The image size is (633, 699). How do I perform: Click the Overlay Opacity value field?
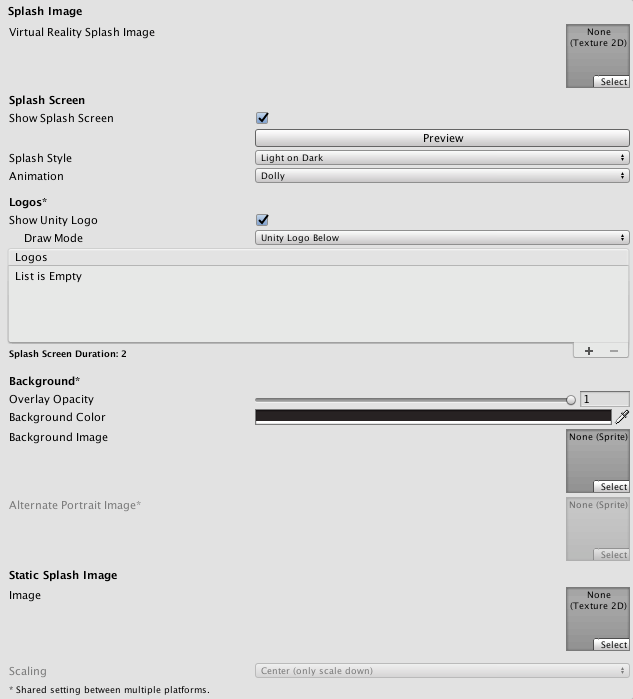tap(604, 399)
